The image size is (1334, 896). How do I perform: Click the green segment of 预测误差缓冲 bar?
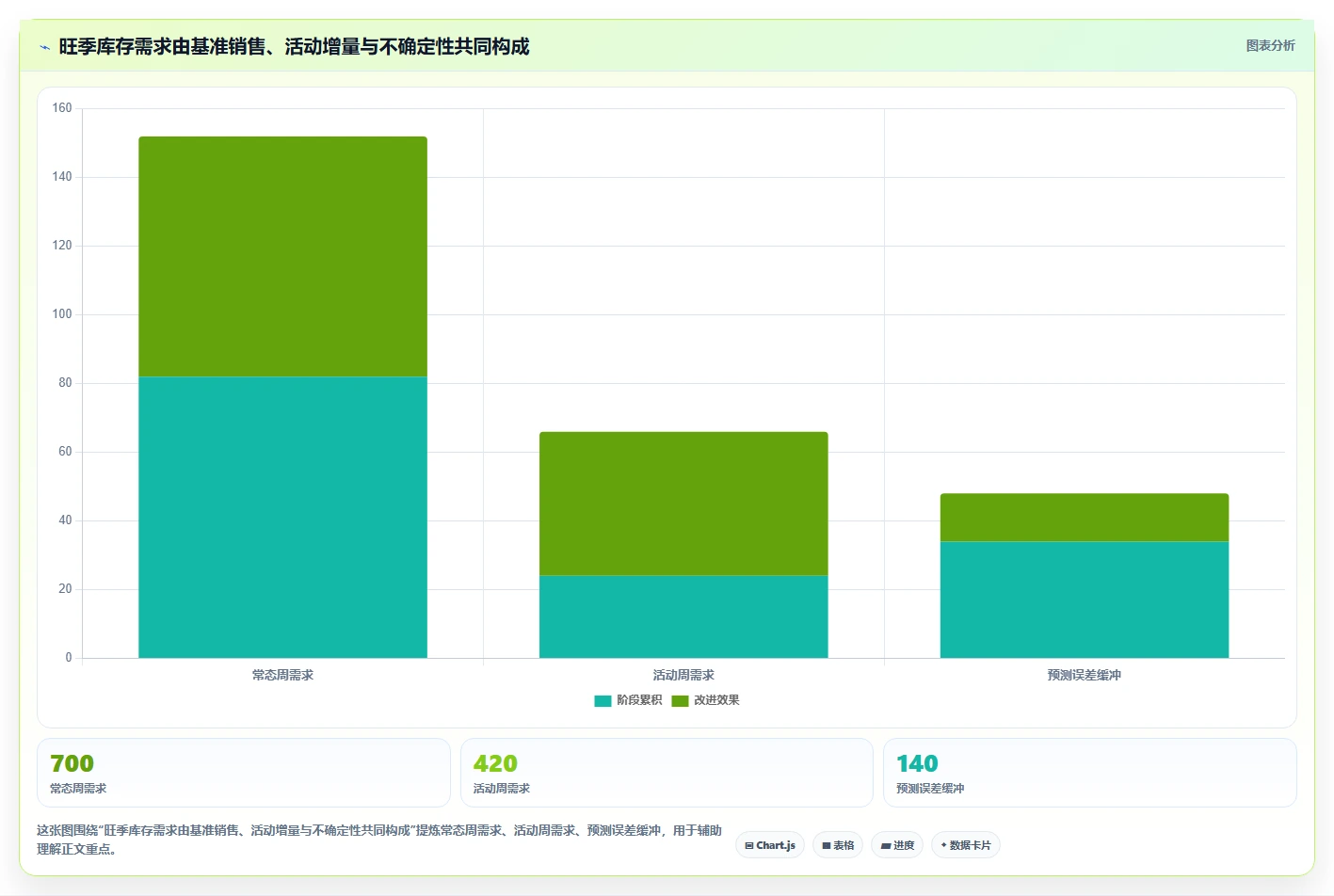pyautogui.click(x=1085, y=517)
